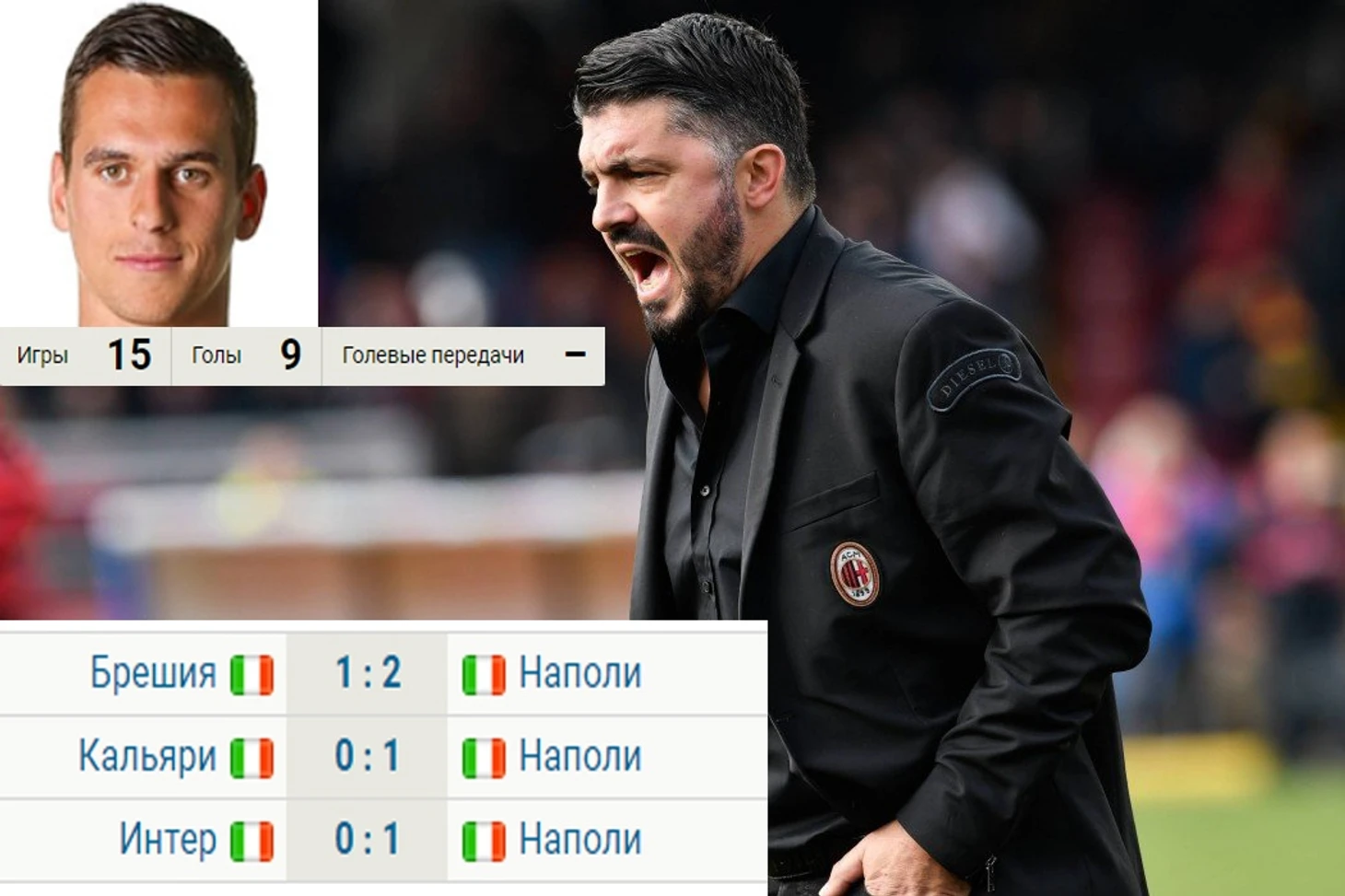Click the Italian flag beside Кальяри

click(x=252, y=758)
